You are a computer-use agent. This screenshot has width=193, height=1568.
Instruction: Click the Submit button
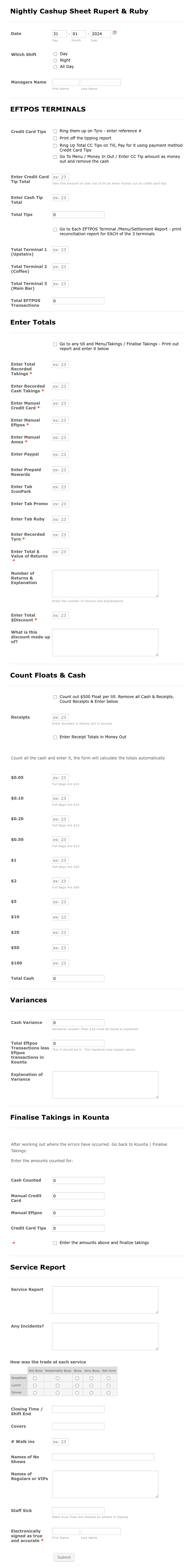click(64, 1557)
